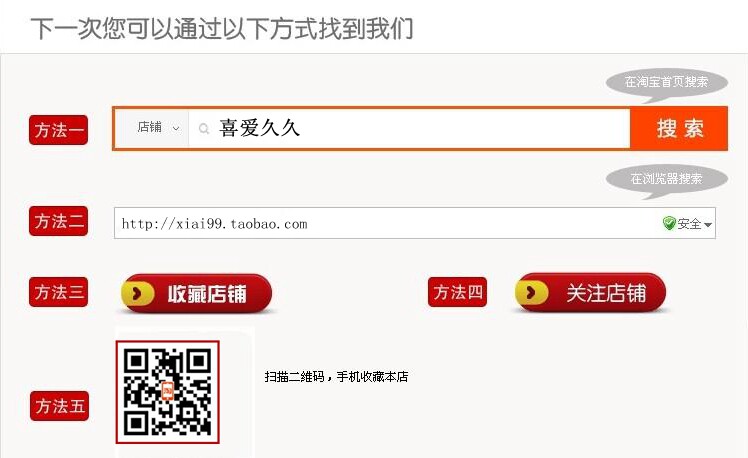
Task: Click the 方法三 red label
Action: click(x=58, y=291)
